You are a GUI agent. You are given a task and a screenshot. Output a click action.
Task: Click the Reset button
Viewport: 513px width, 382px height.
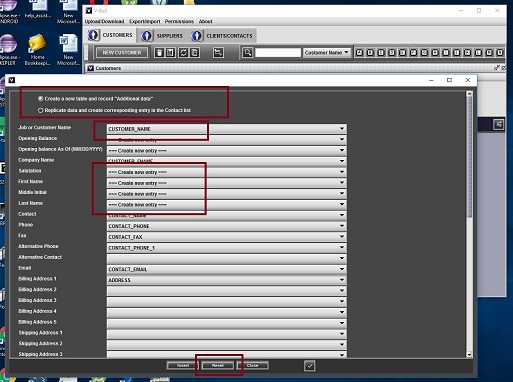click(218, 366)
